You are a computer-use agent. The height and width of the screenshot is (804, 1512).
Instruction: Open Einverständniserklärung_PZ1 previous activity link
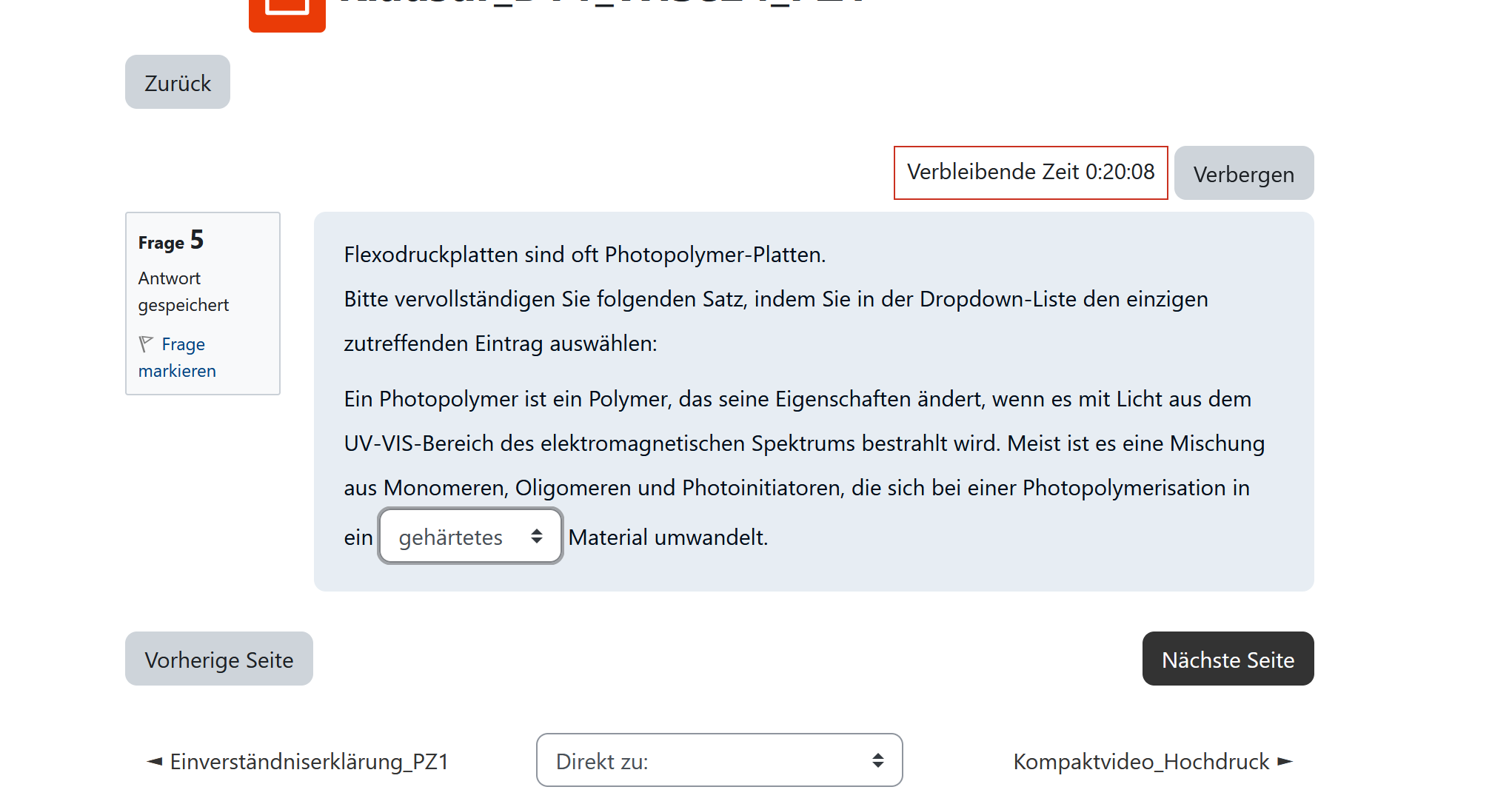[309, 762]
